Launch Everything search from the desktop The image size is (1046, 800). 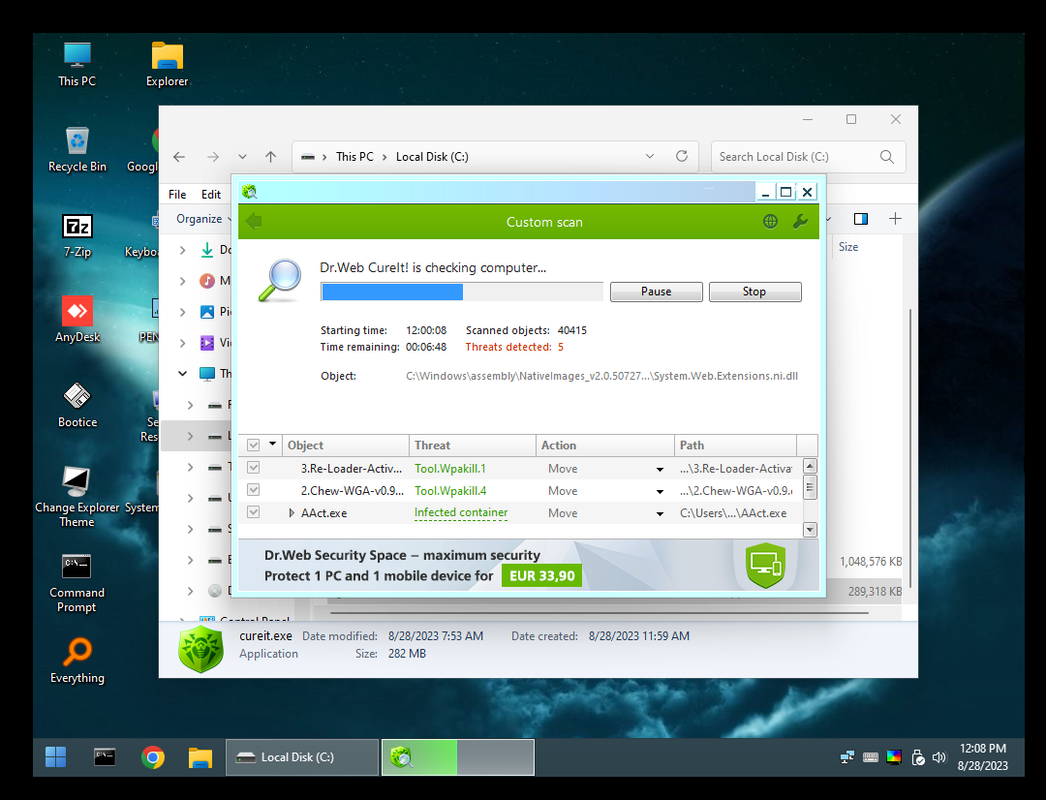pos(77,661)
